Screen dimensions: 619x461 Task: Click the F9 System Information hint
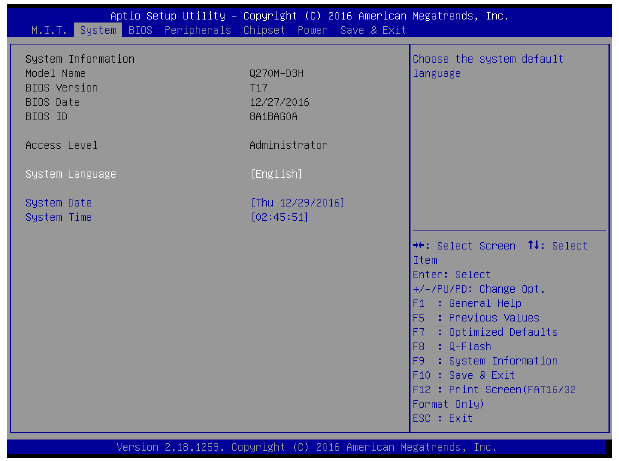[484, 361]
